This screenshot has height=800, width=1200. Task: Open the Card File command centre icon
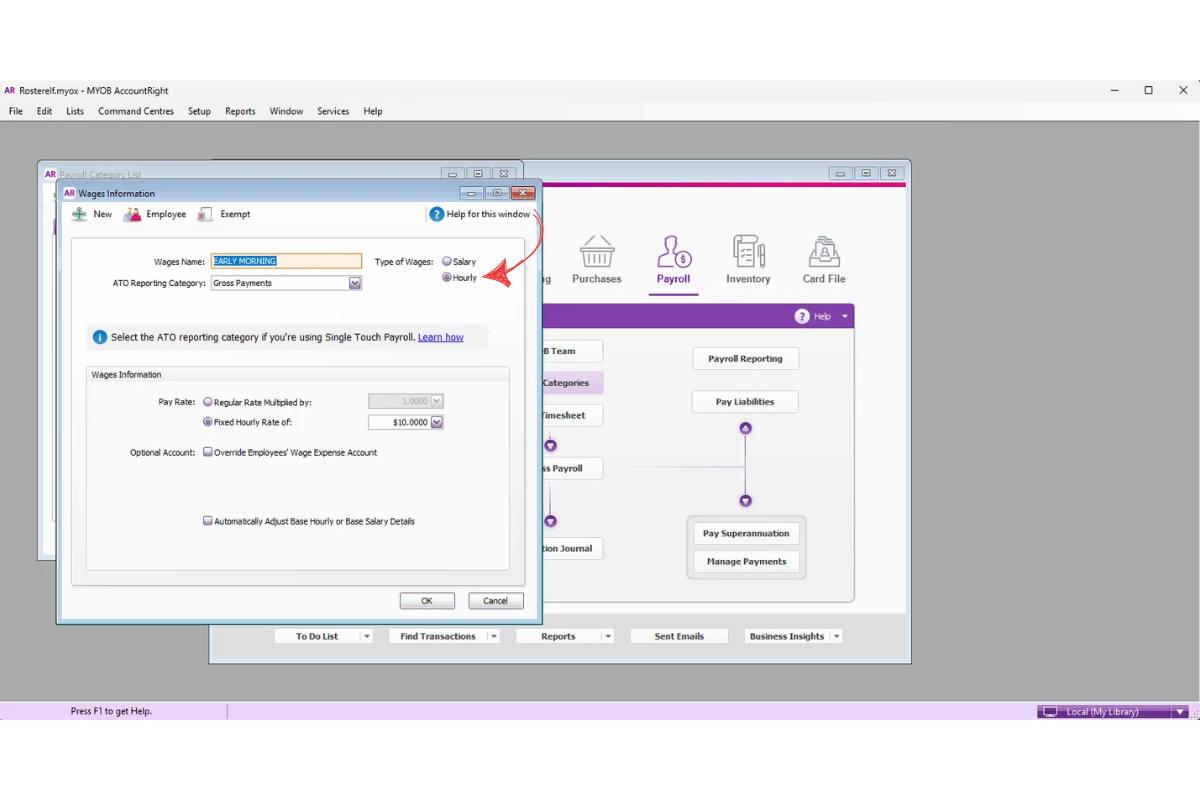point(824,252)
